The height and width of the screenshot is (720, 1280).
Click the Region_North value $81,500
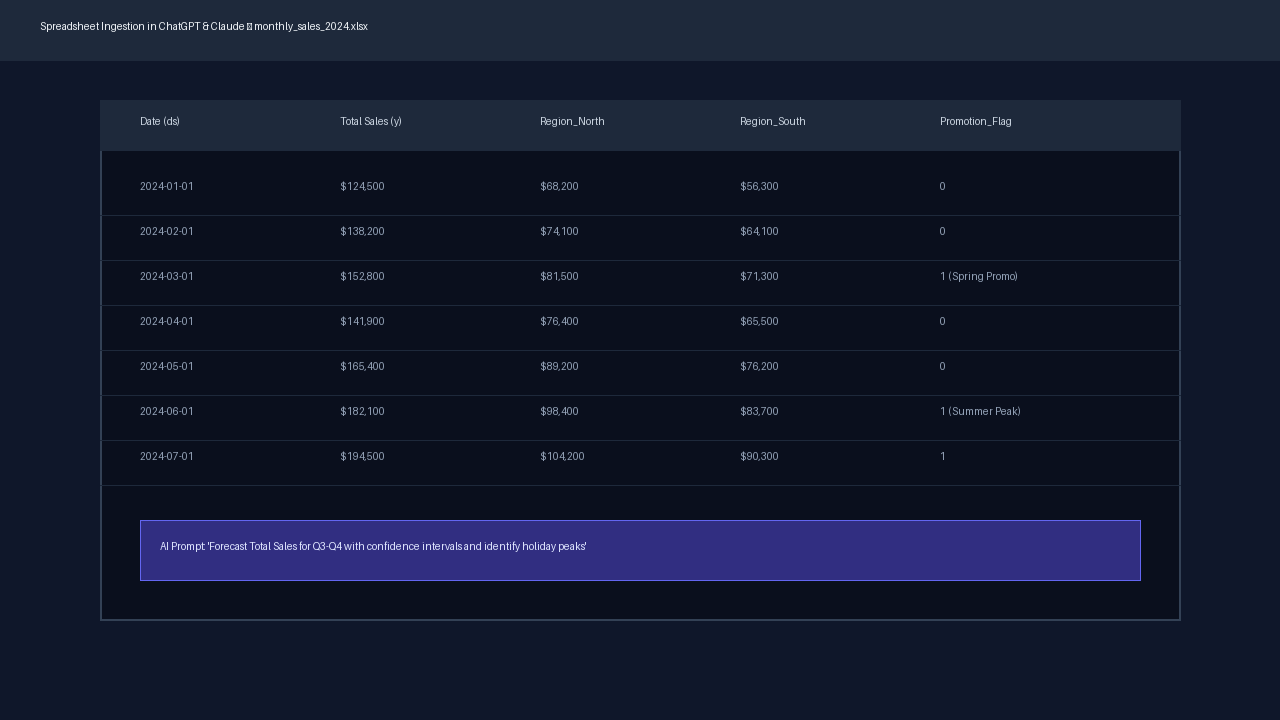coord(559,276)
